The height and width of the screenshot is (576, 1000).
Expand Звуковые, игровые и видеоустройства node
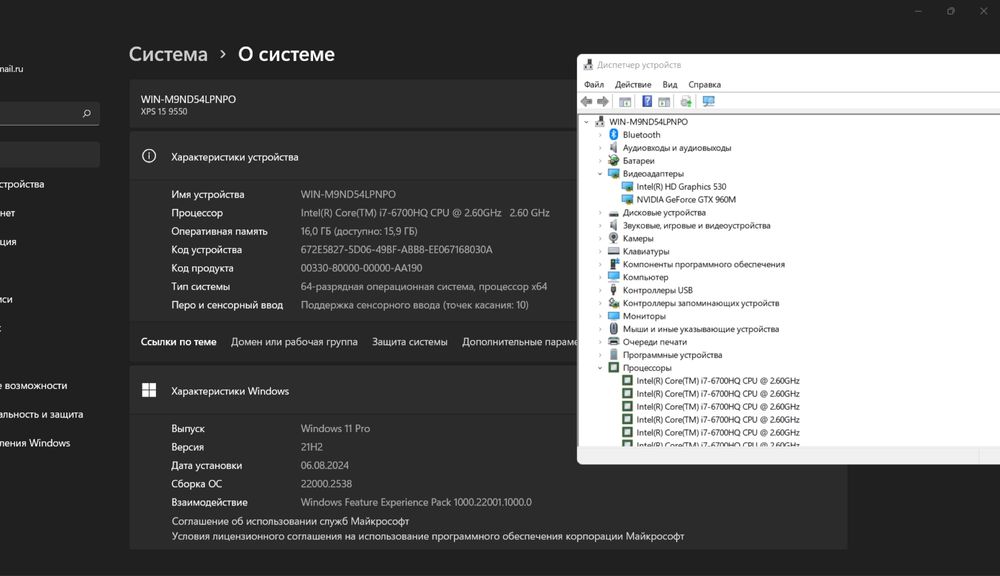600,225
